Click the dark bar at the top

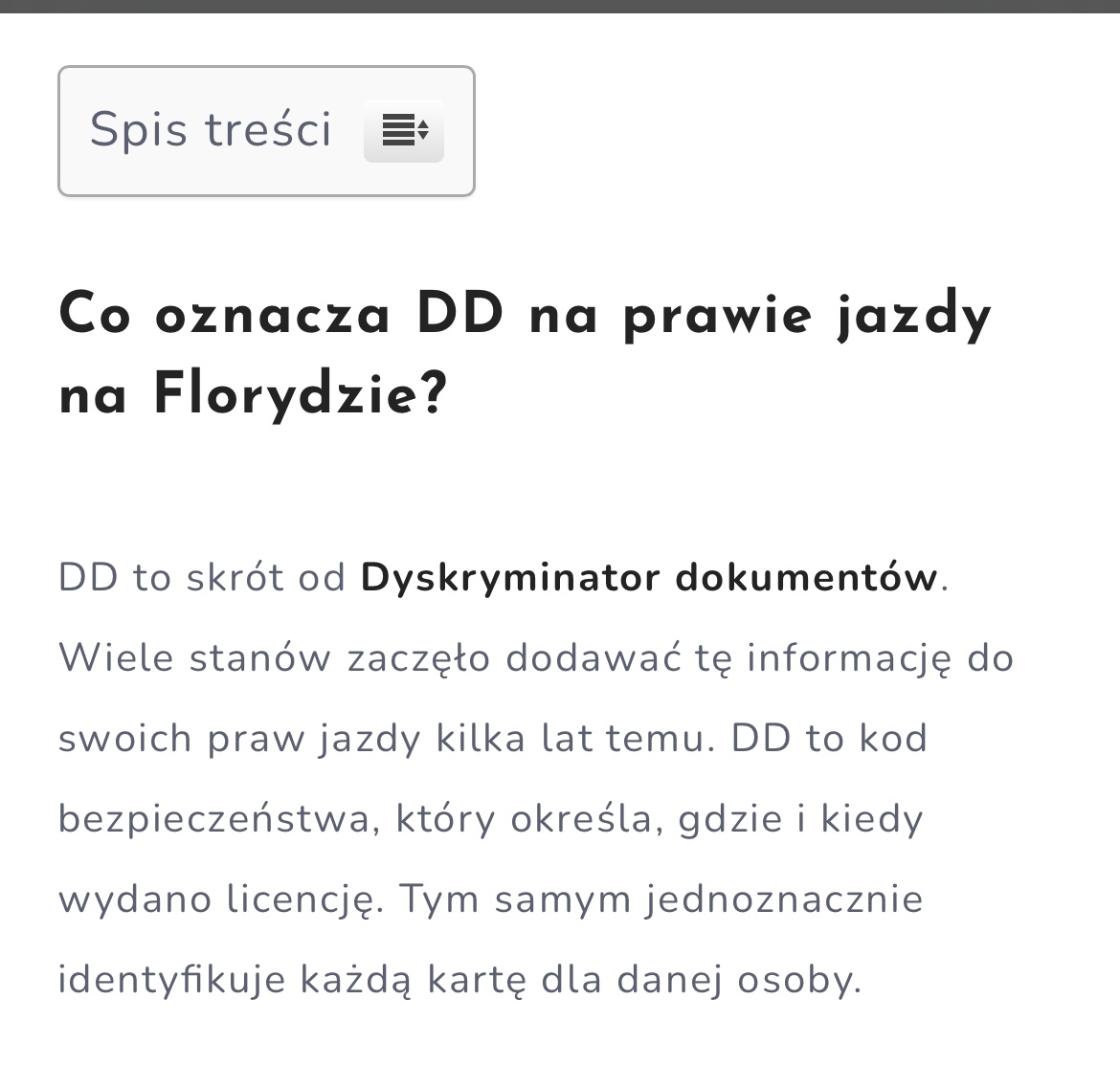[x=560, y=7]
